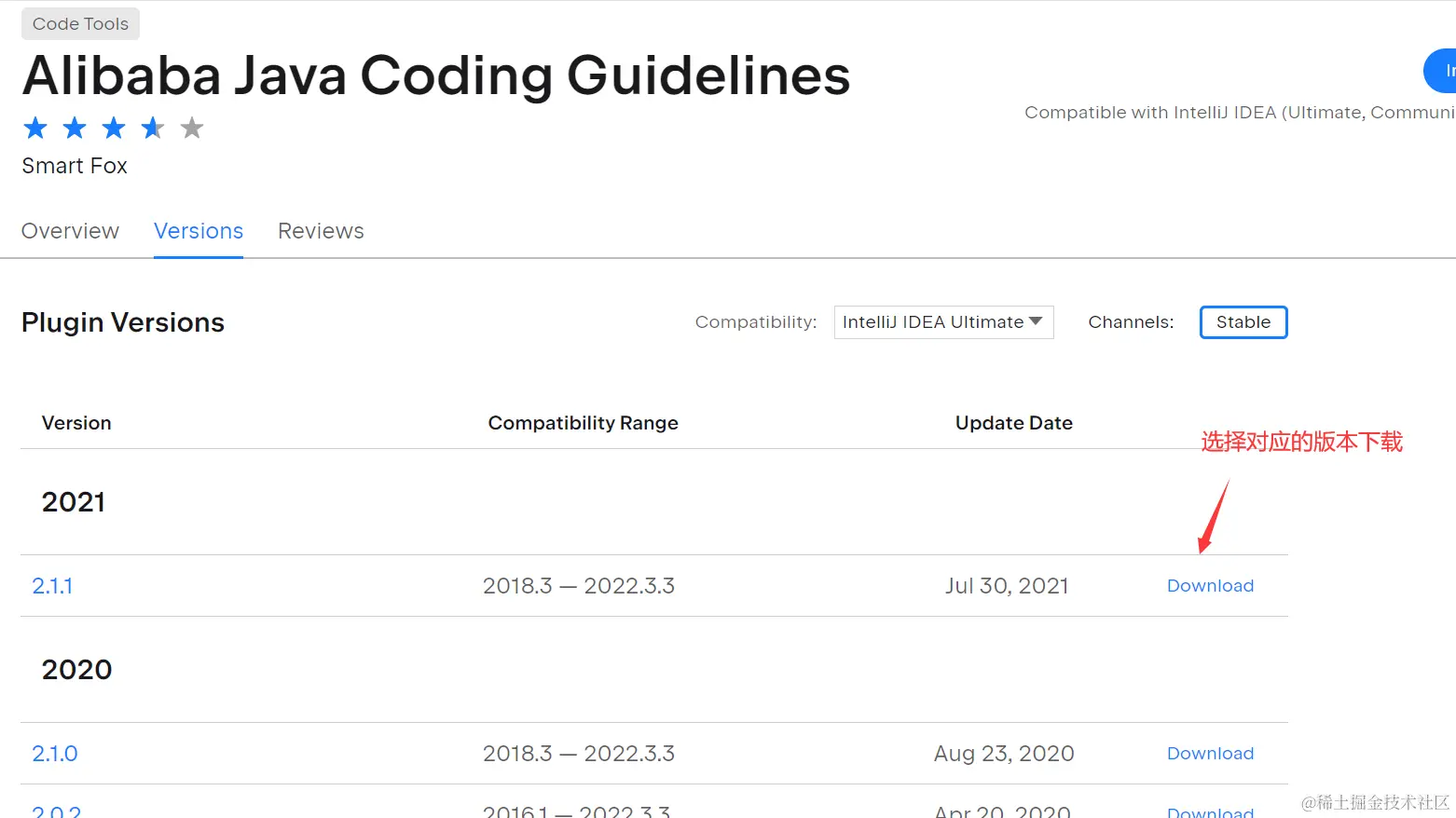Click the fourth half-filled rating star

tap(153, 128)
